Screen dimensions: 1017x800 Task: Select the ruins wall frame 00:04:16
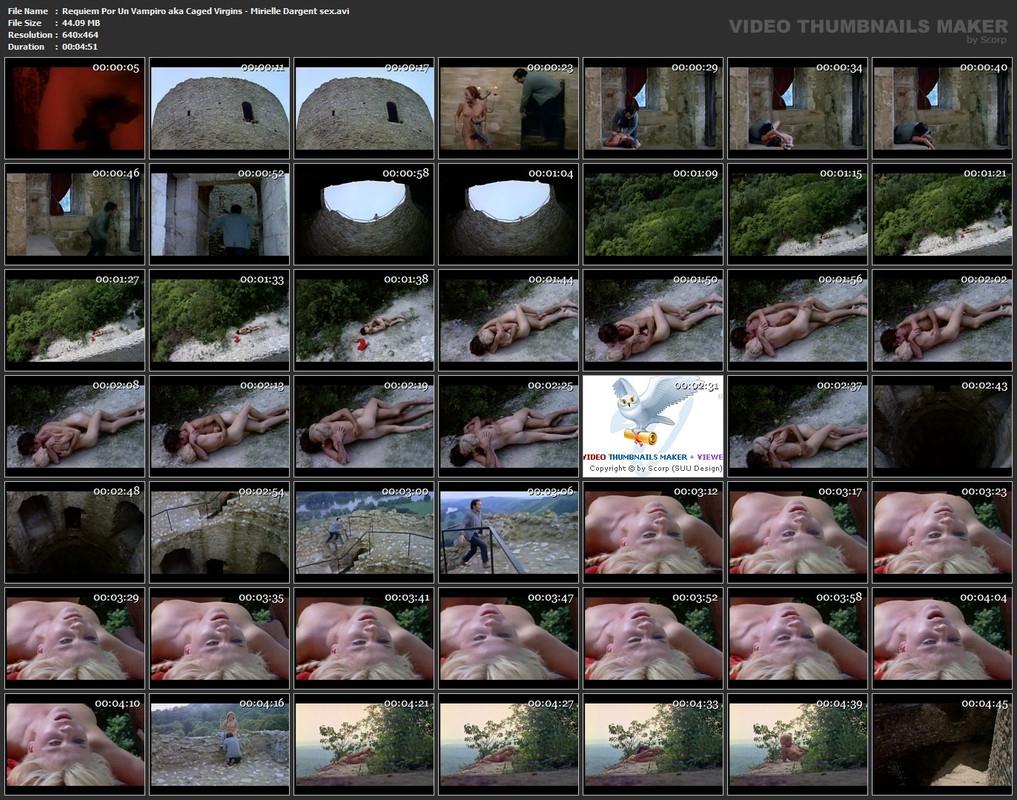click(220, 744)
